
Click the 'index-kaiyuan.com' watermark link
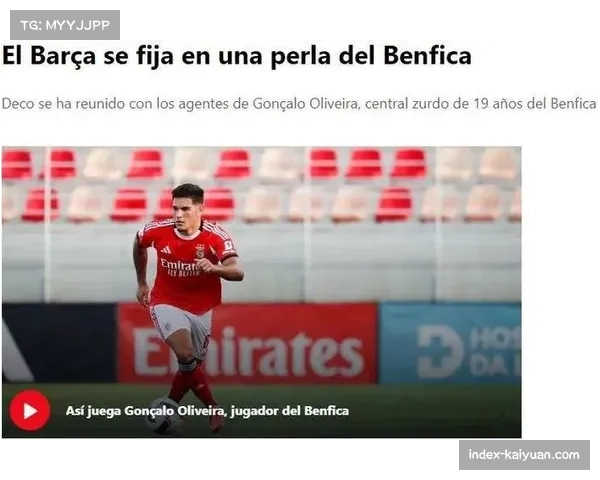click(x=524, y=455)
